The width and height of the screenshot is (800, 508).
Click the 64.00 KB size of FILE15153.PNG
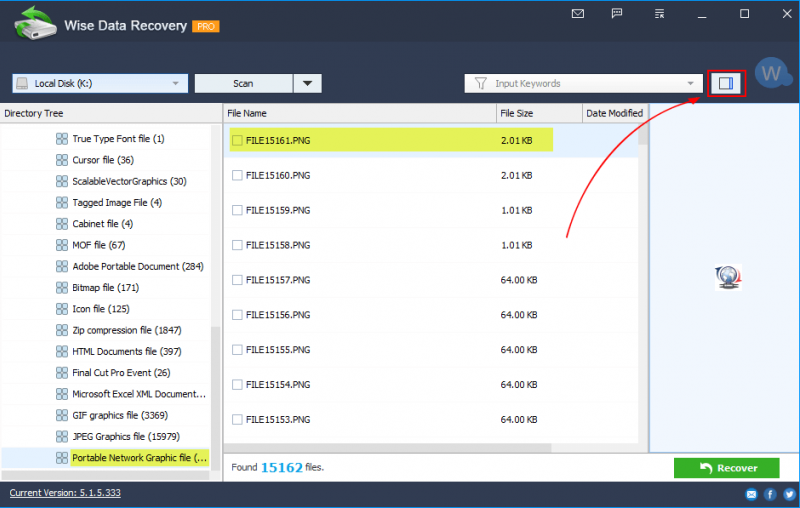click(519, 419)
